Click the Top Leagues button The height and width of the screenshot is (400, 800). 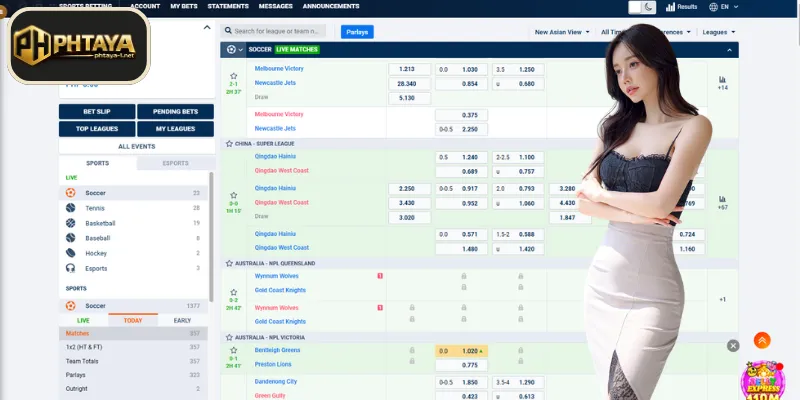(97, 129)
